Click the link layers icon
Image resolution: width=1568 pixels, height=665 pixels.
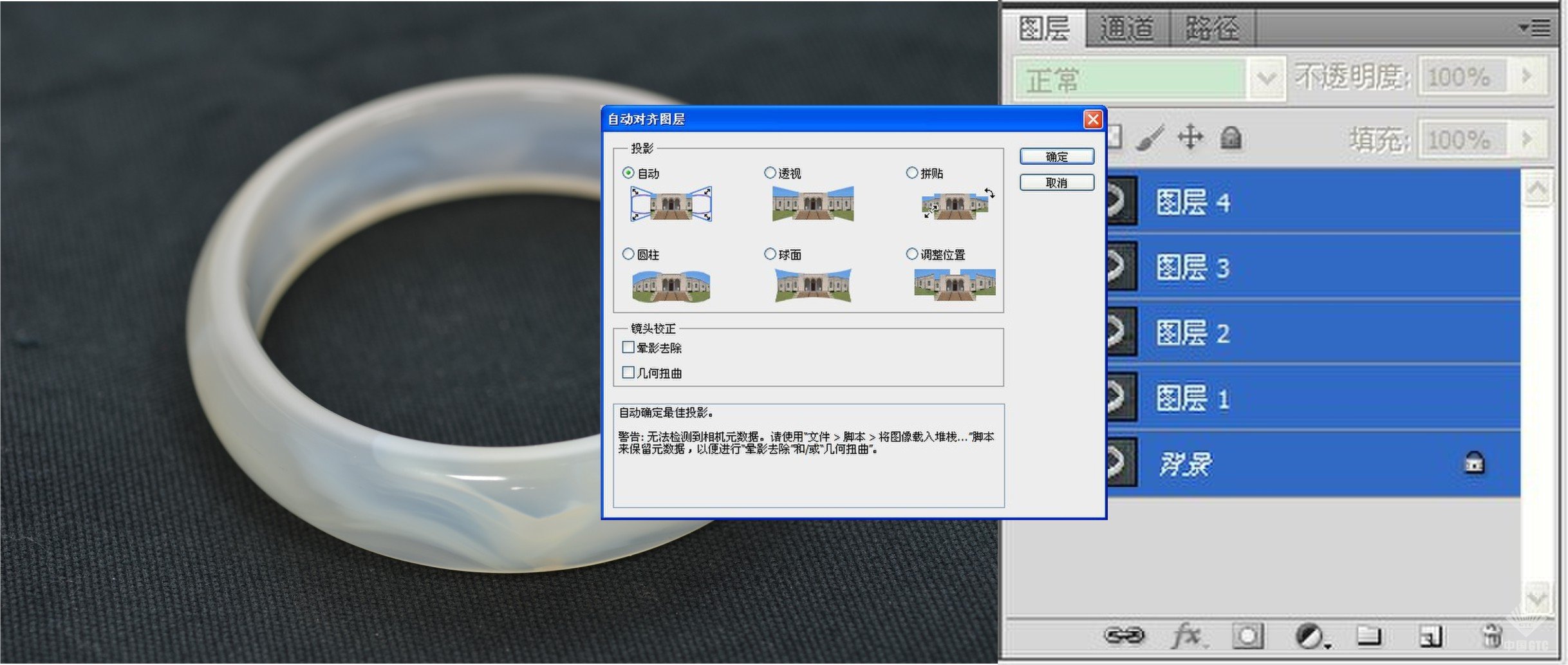tap(1124, 636)
